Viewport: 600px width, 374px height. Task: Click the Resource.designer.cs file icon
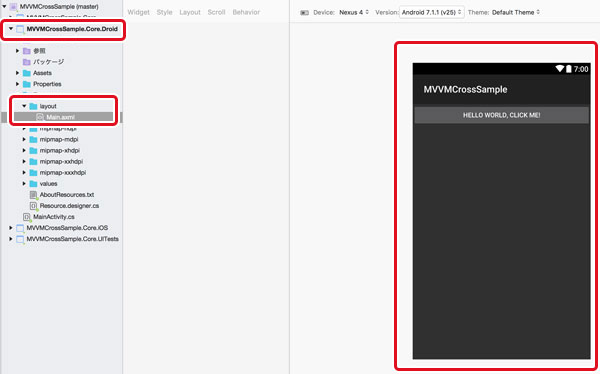pyautogui.click(x=34, y=206)
